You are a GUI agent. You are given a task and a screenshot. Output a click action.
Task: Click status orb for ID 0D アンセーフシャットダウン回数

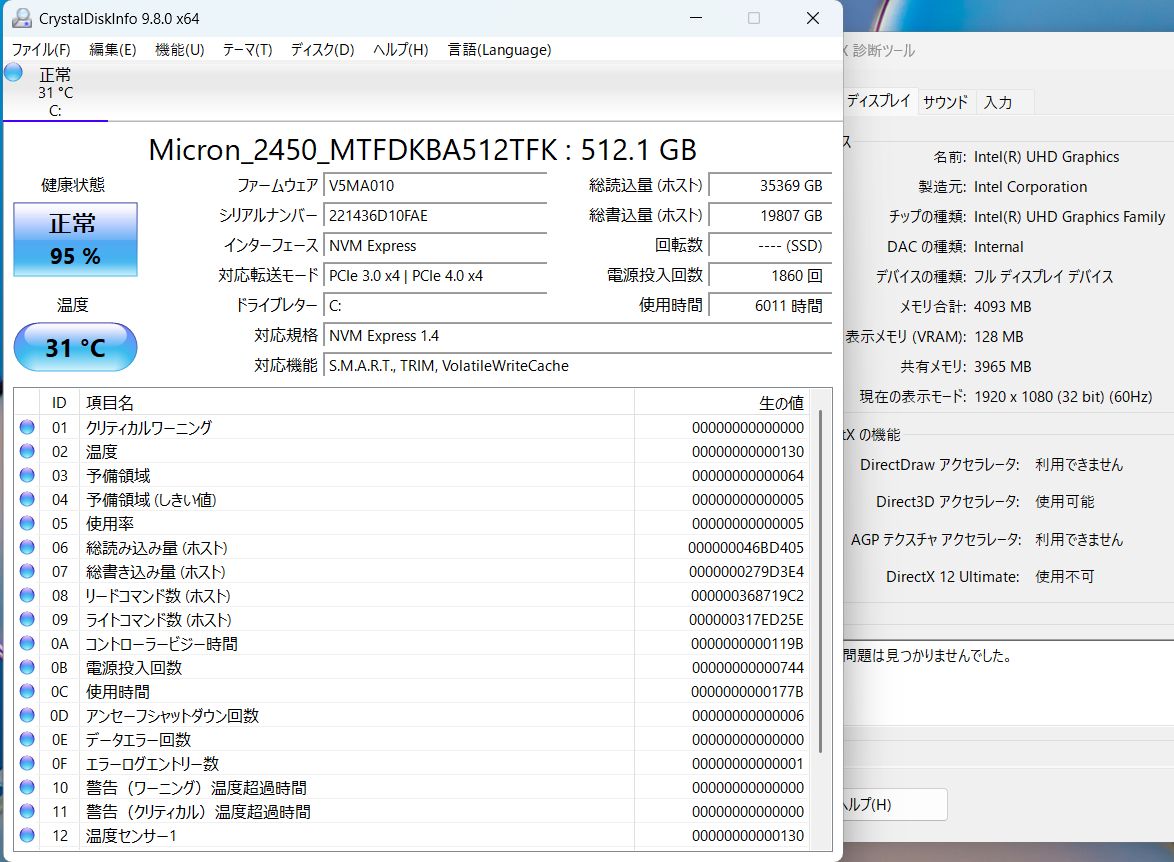[27, 714]
